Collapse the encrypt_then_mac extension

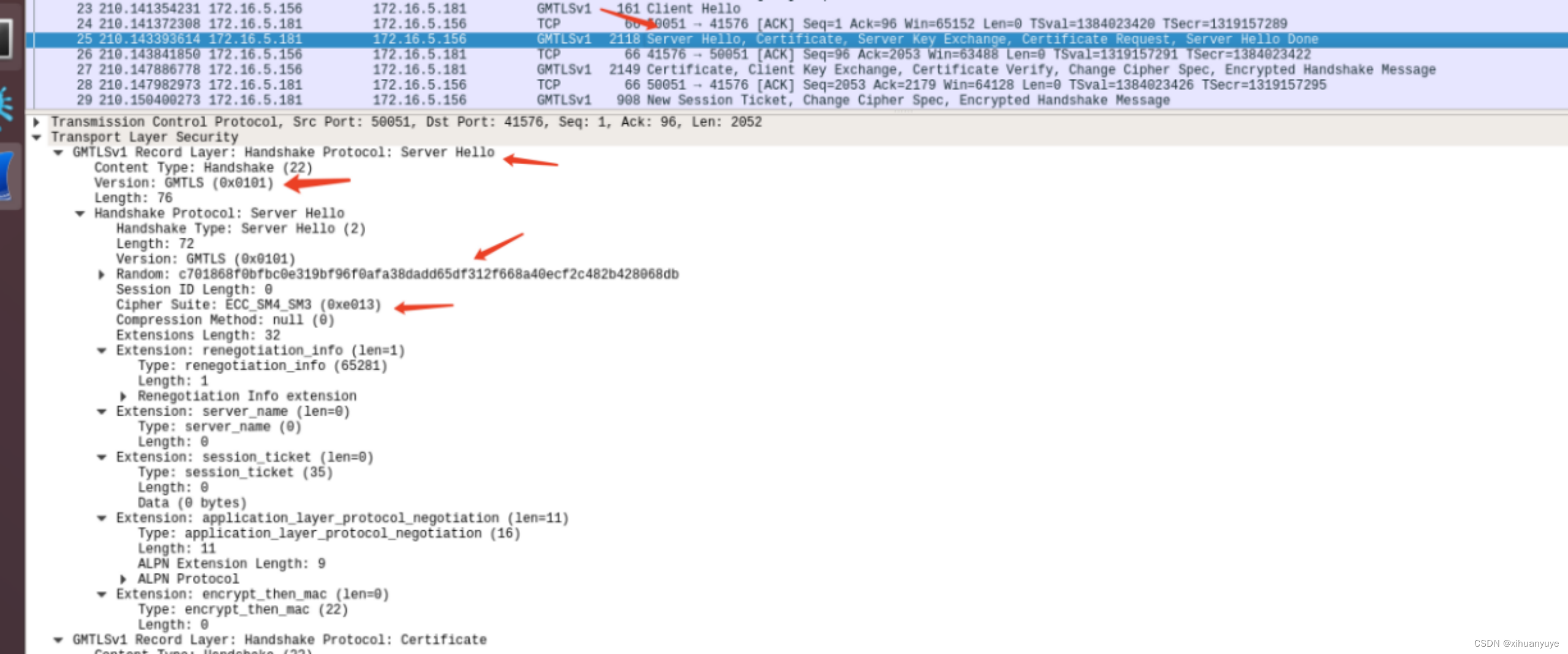(x=102, y=595)
